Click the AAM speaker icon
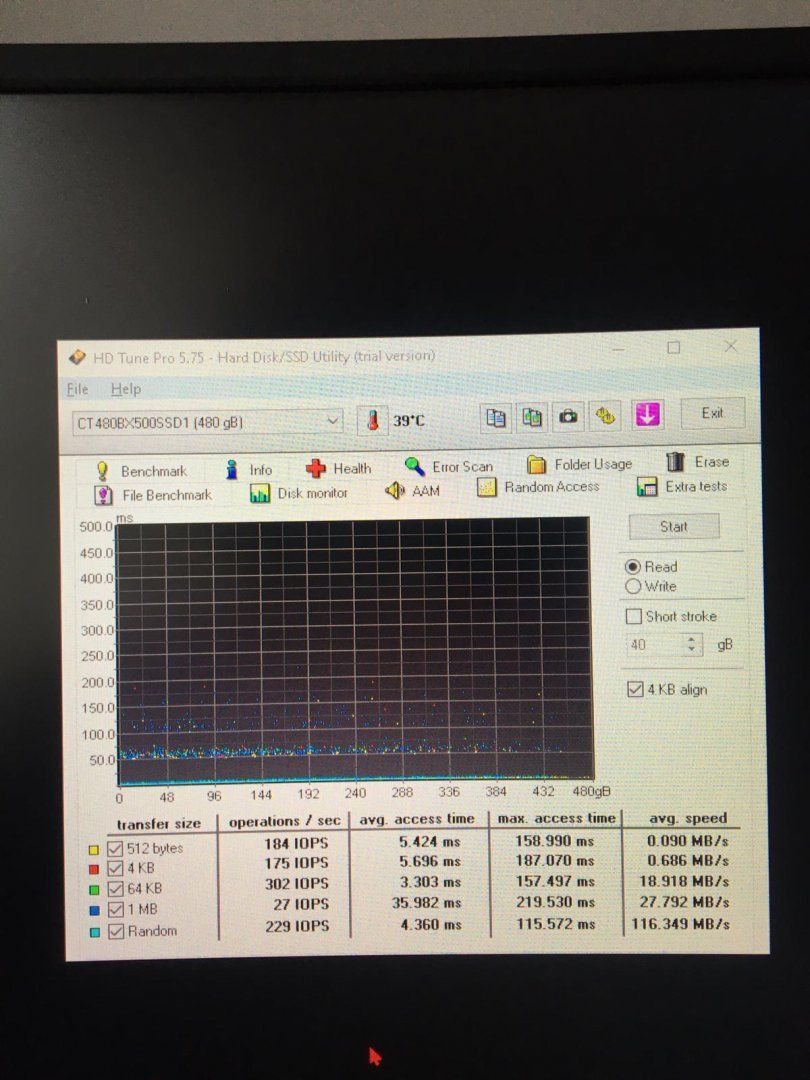 tap(395, 490)
